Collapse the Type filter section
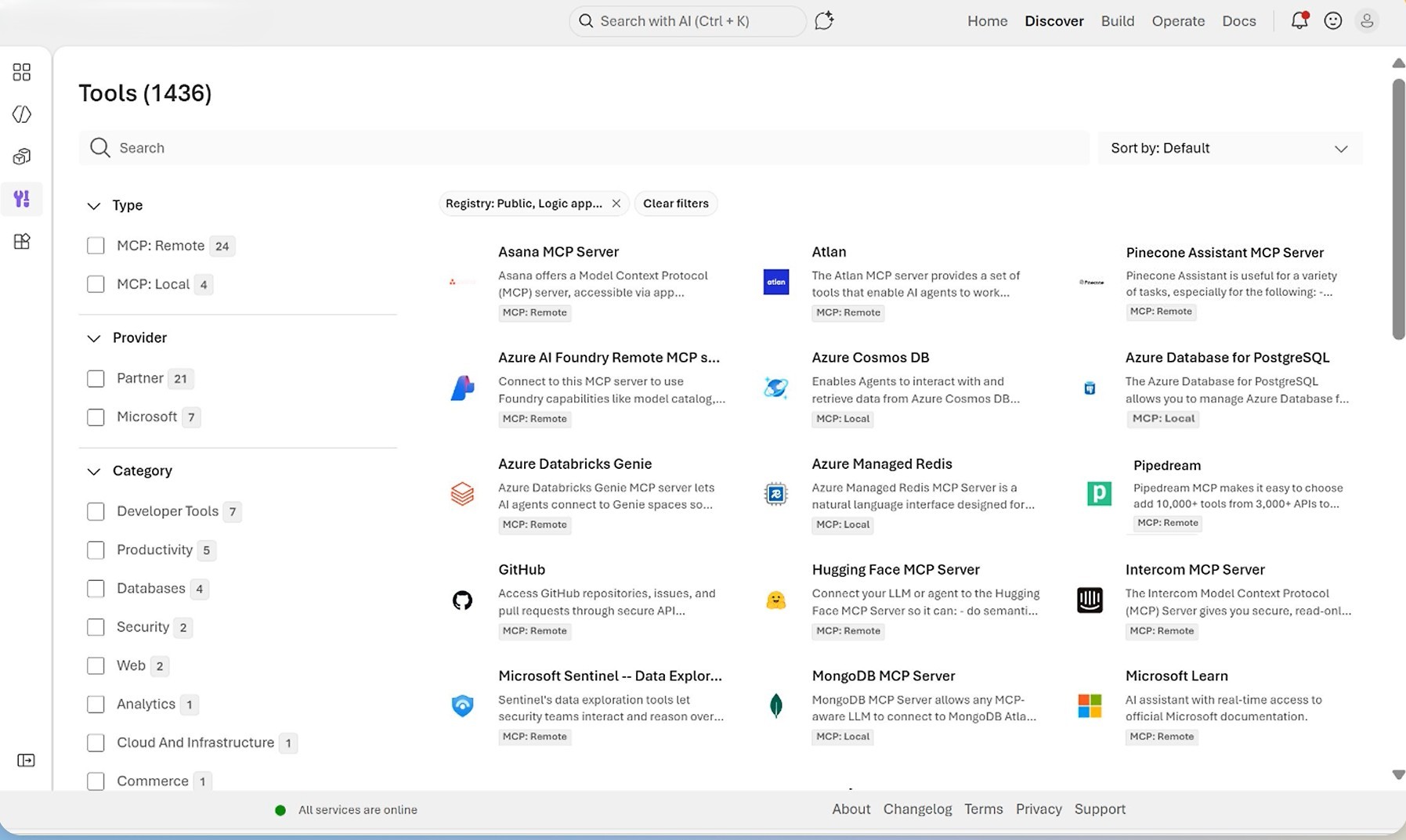 pyautogui.click(x=94, y=206)
